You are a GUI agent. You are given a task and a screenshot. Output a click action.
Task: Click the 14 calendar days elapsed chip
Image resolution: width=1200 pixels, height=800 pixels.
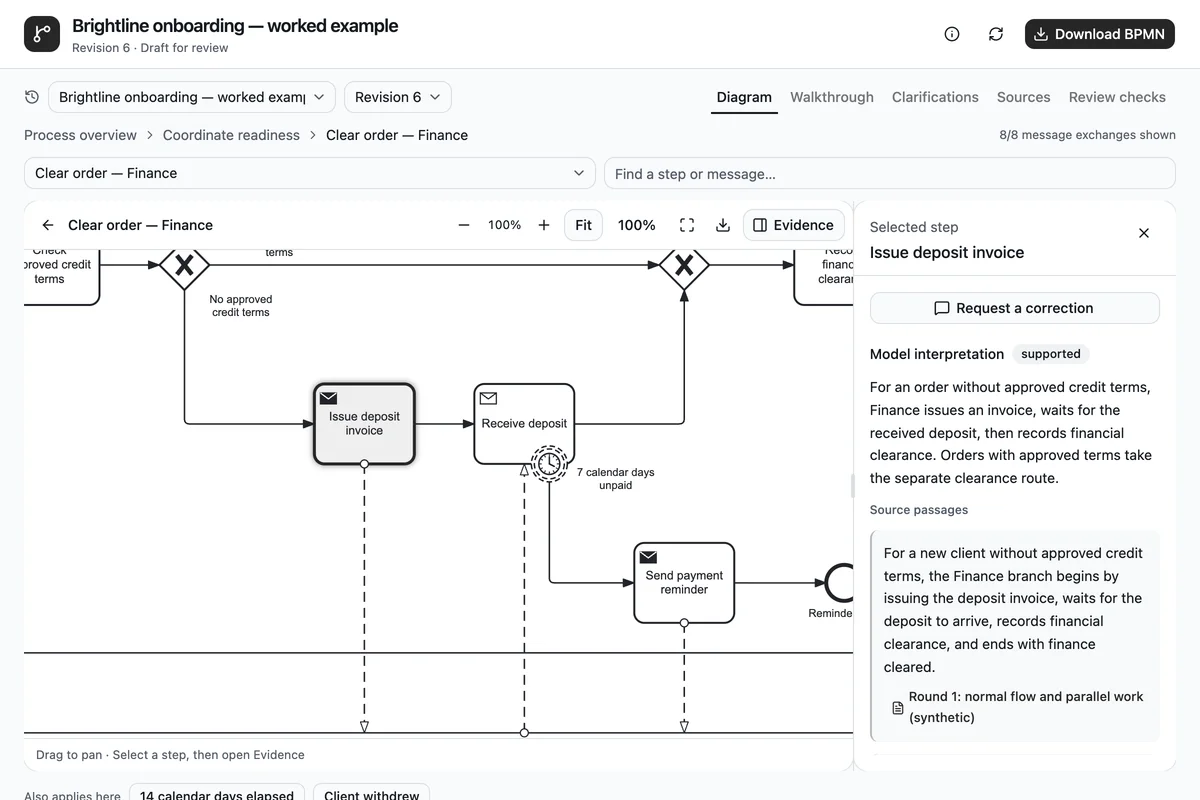coord(217,795)
